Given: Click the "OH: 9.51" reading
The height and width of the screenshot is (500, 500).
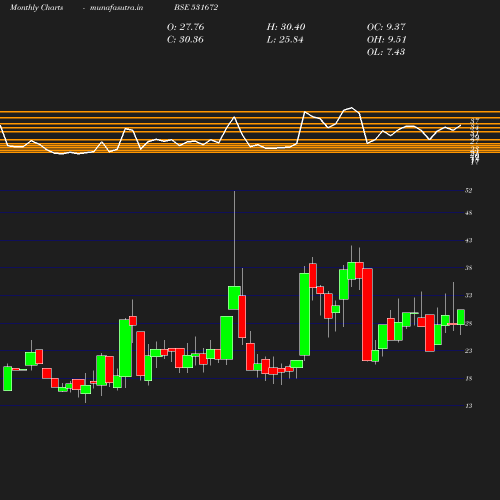Looking at the screenshot, I should [x=386, y=39].
